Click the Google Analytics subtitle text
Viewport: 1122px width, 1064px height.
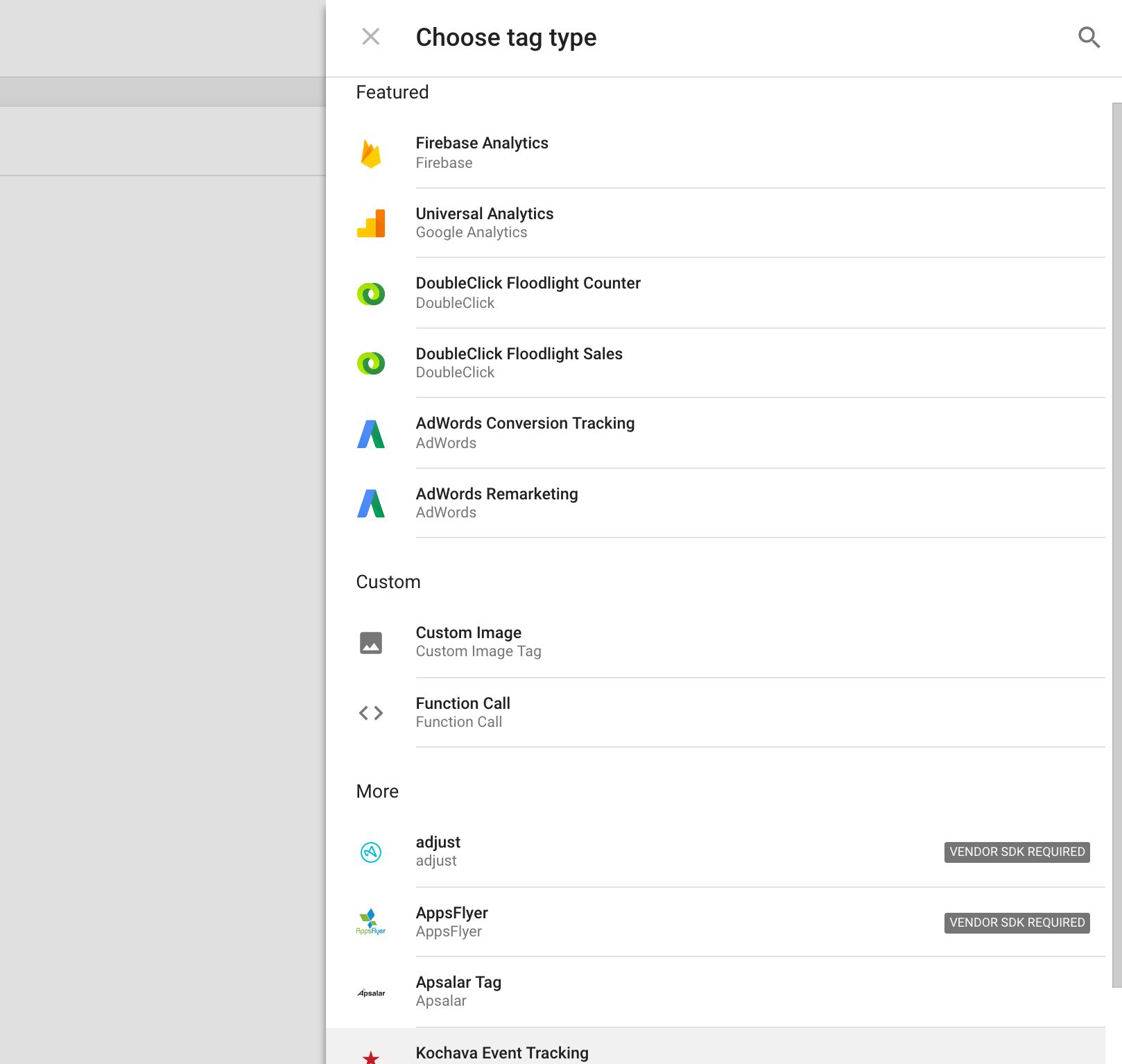[471, 232]
